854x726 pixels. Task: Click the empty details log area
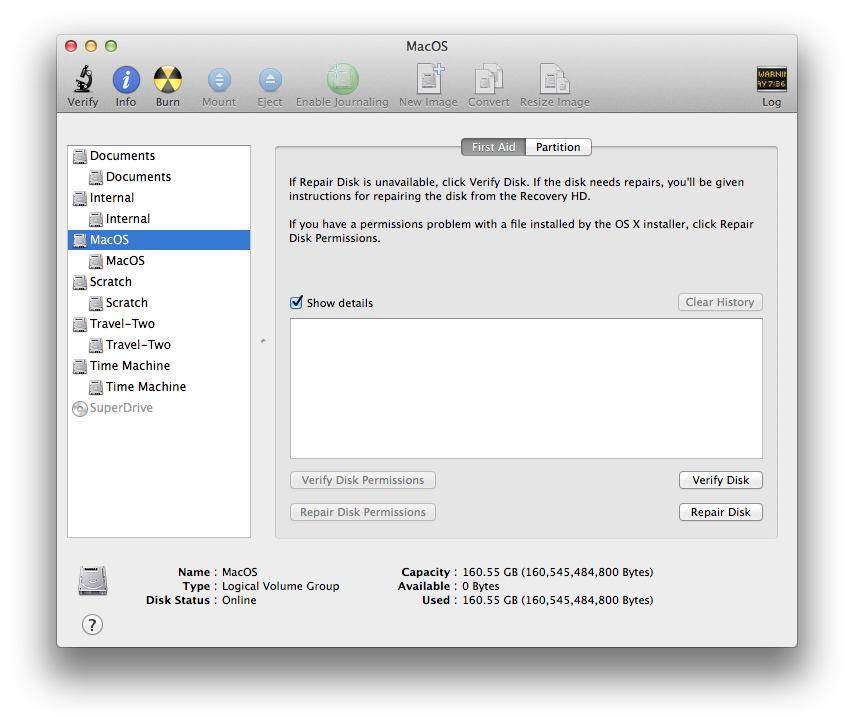click(x=526, y=388)
